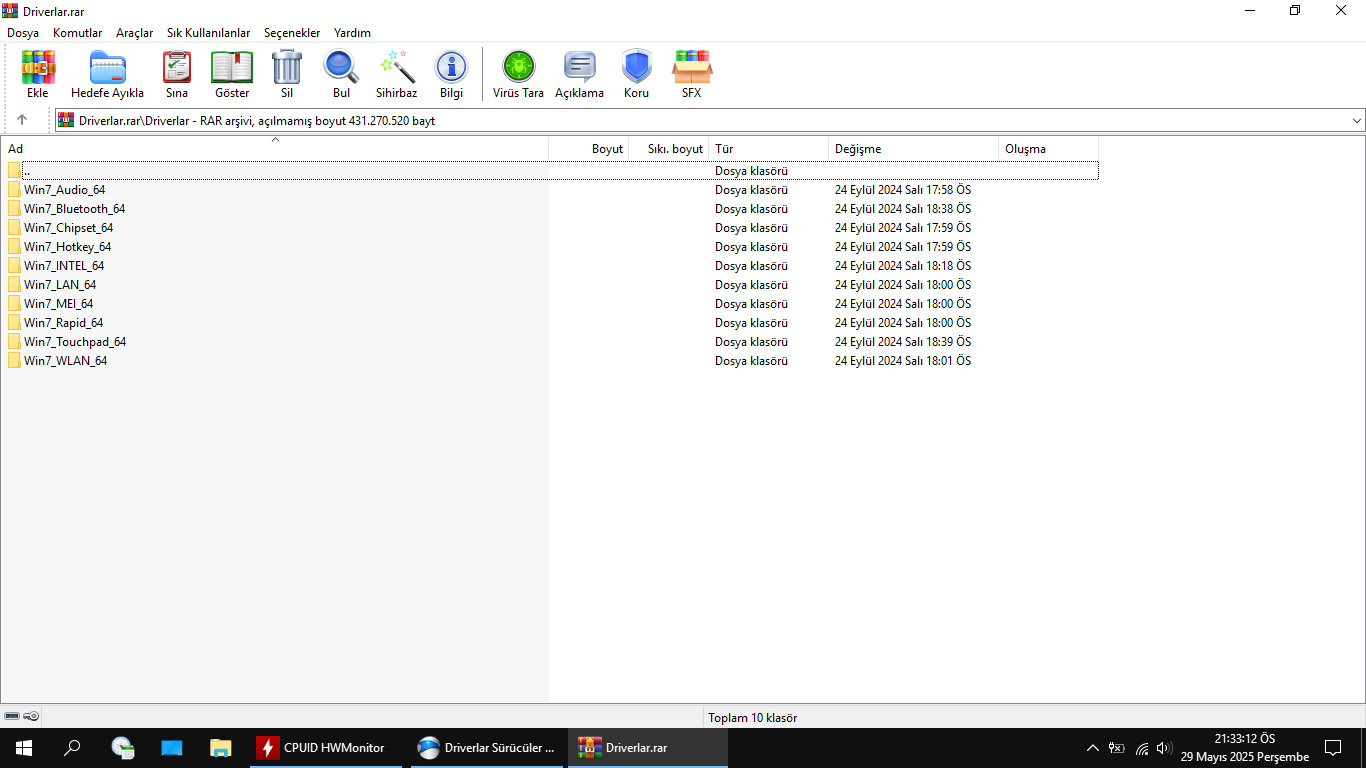Viewport: 1366px width, 768px height.
Task: Select the Win7_Hotkey_64 folder name
Action: point(68,247)
